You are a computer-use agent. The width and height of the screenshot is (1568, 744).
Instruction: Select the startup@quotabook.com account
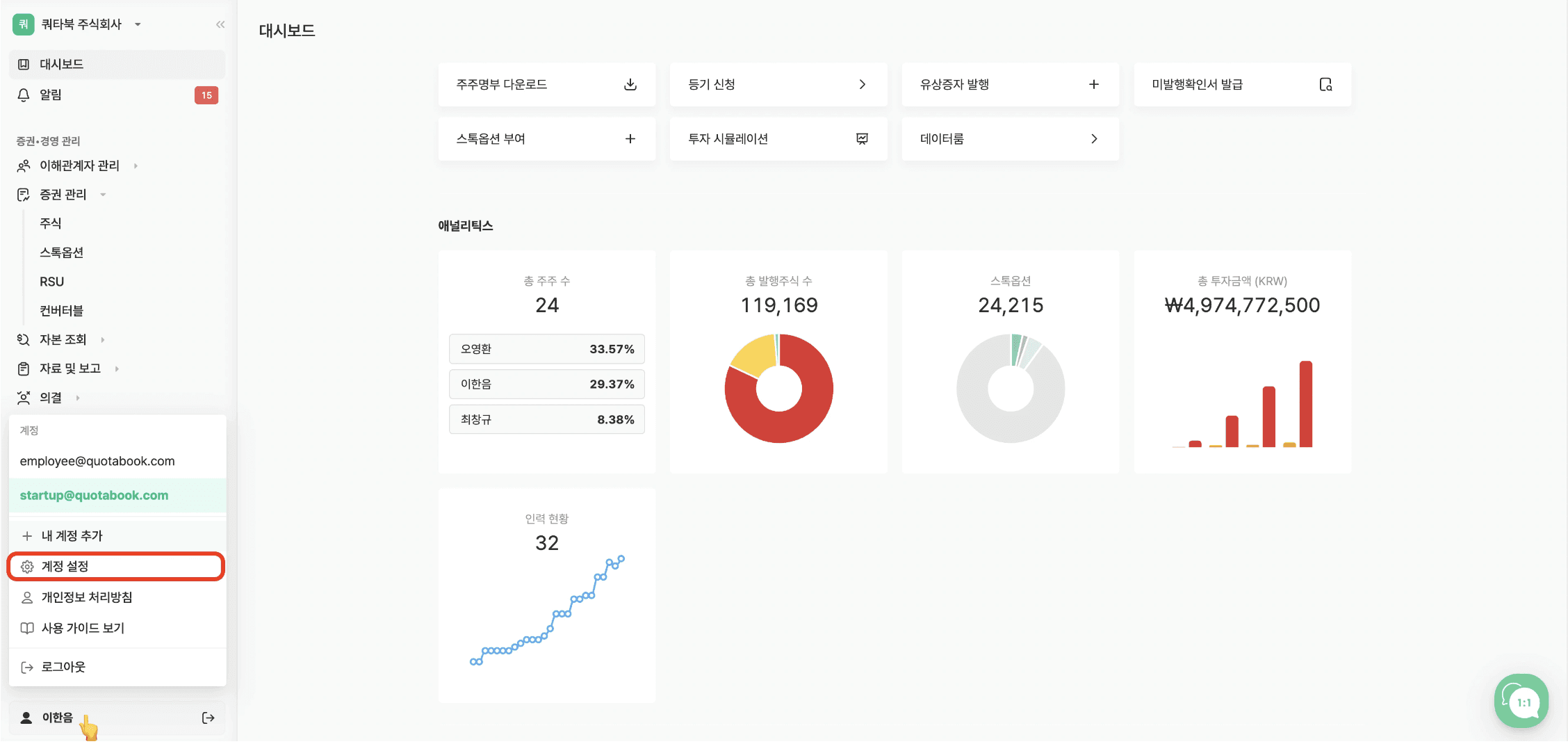click(95, 495)
